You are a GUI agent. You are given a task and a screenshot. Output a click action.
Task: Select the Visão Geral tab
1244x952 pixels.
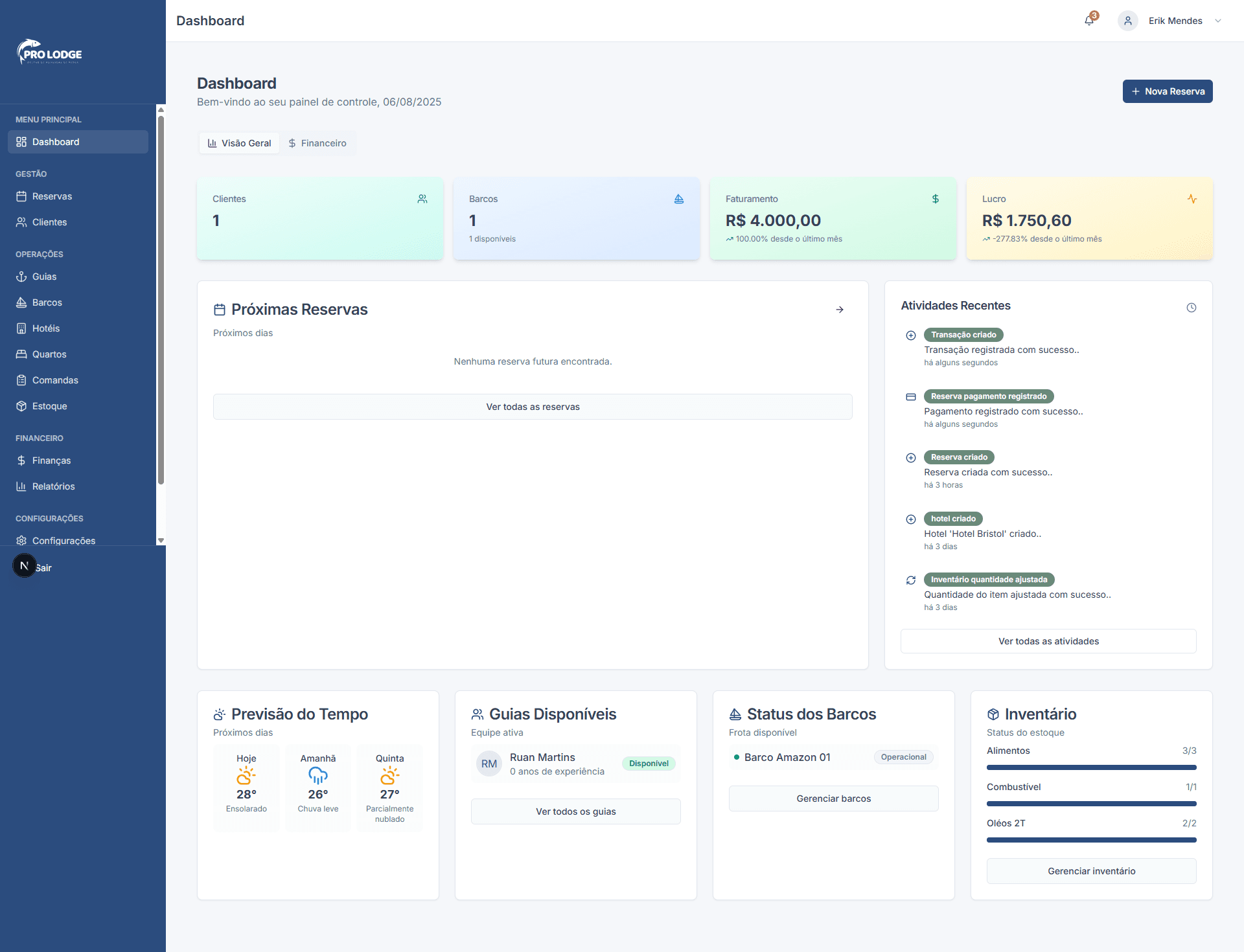[240, 143]
